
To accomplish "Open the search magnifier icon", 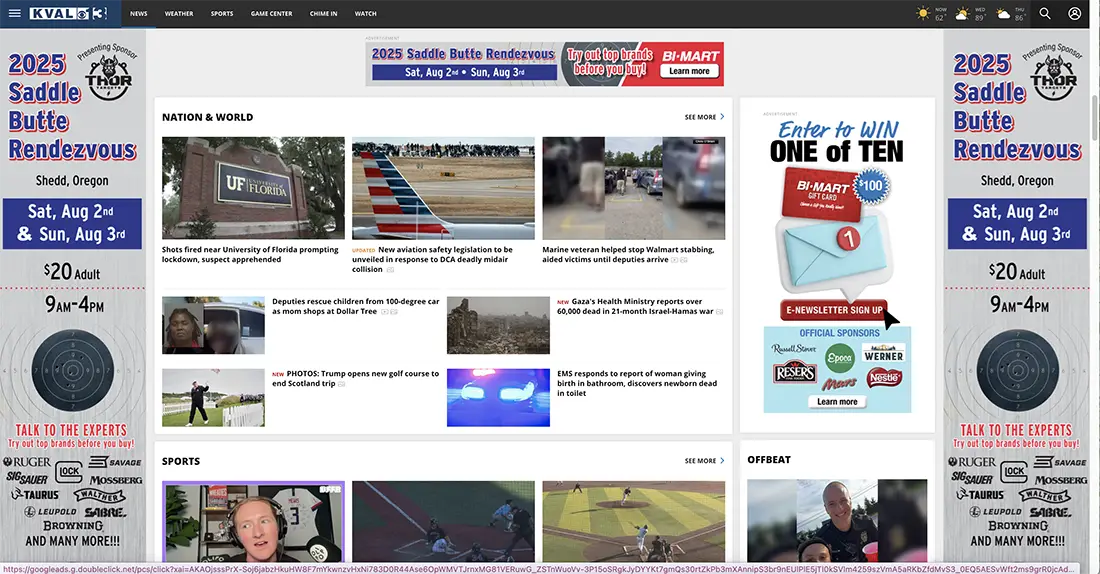I will [x=1045, y=13].
